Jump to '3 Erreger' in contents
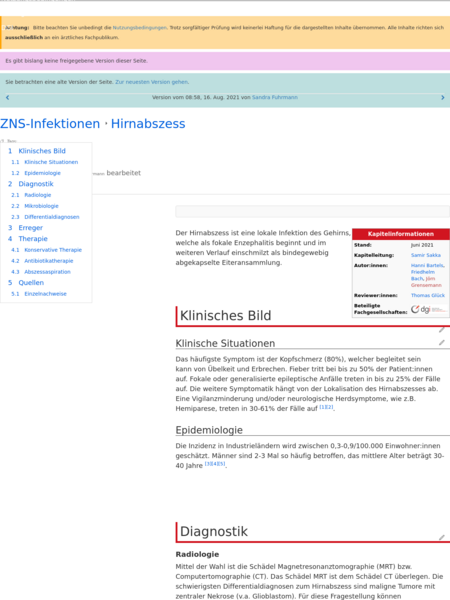 tap(25, 228)
